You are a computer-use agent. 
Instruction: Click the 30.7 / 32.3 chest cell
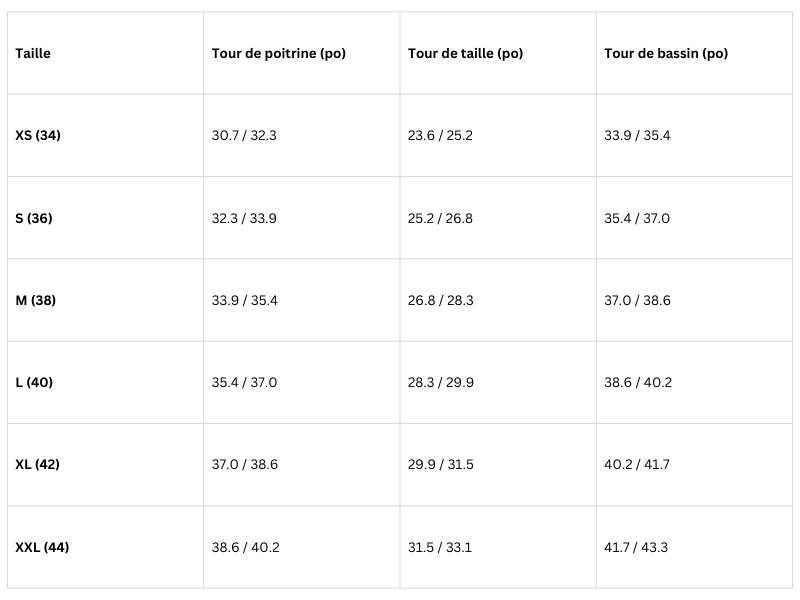point(244,135)
